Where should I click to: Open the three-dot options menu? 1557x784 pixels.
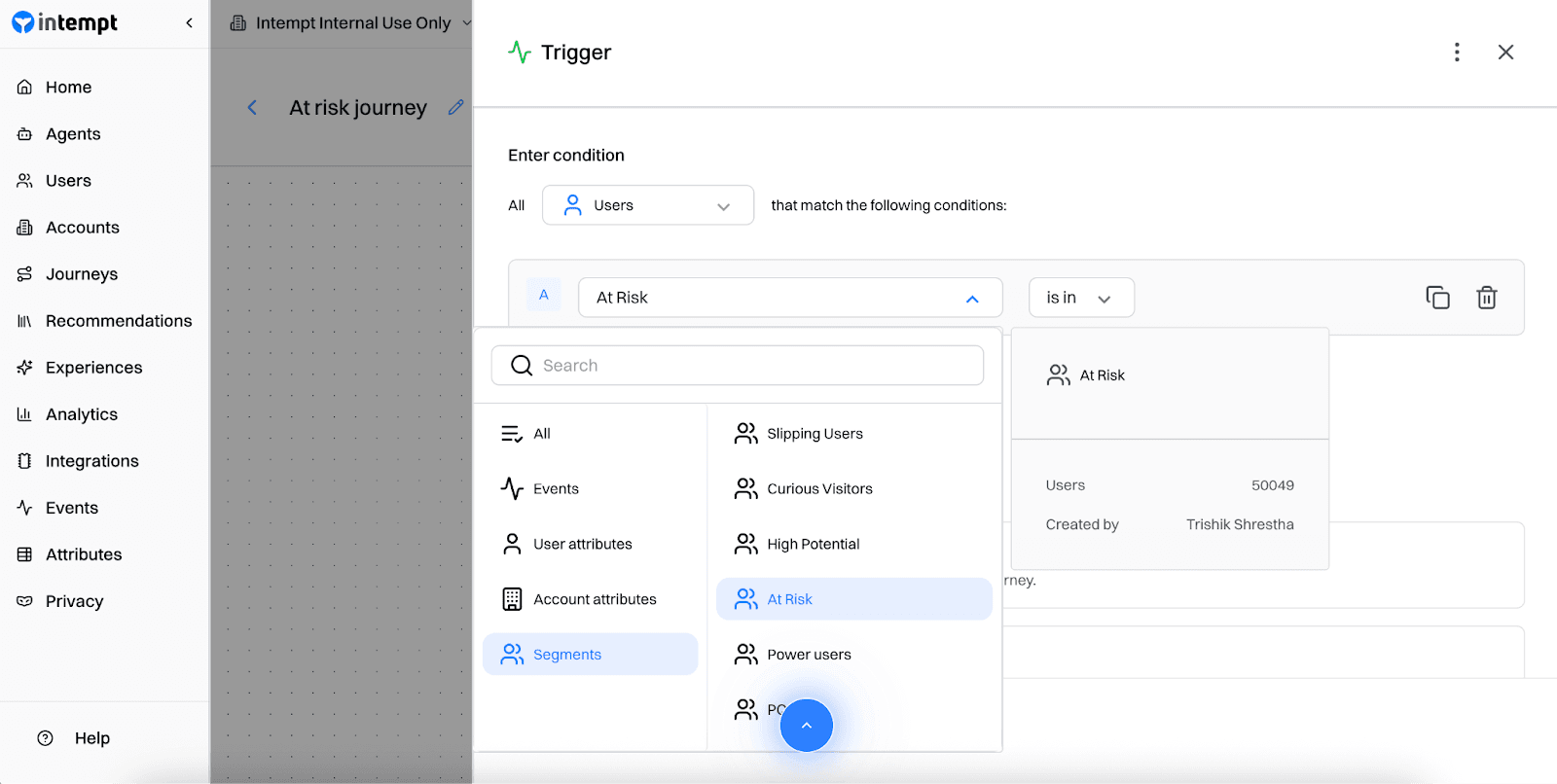[x=1456, y=53]
